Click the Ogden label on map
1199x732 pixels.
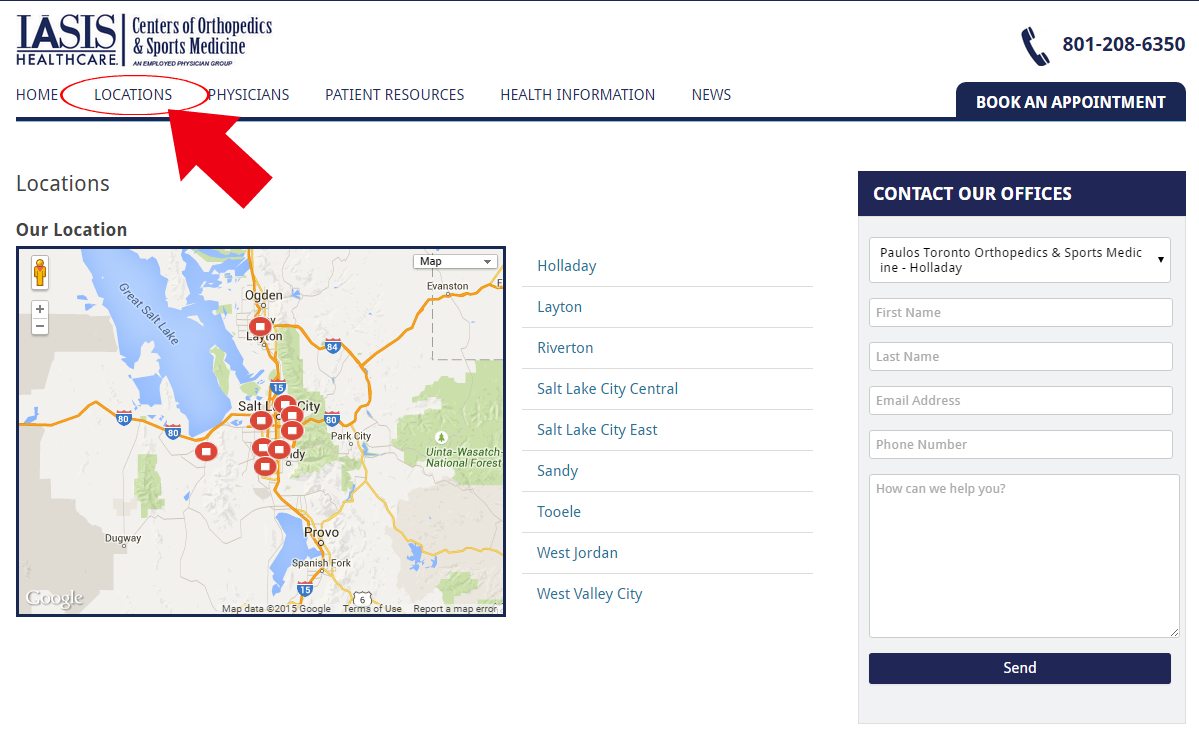264,295
